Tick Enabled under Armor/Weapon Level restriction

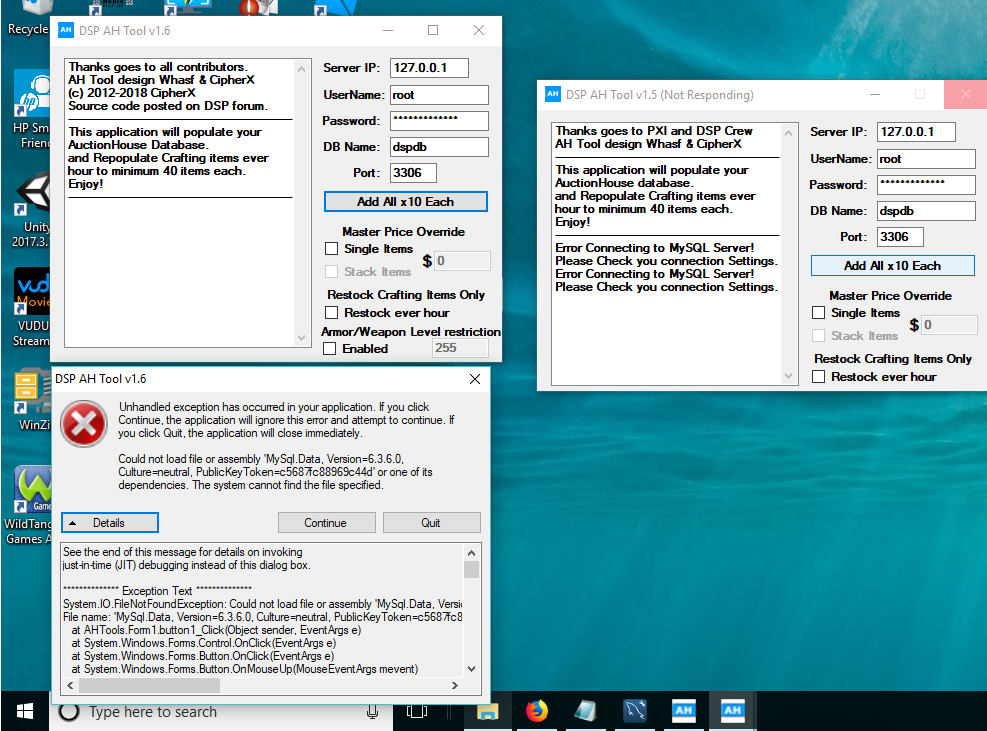click(x=331, y=349)
